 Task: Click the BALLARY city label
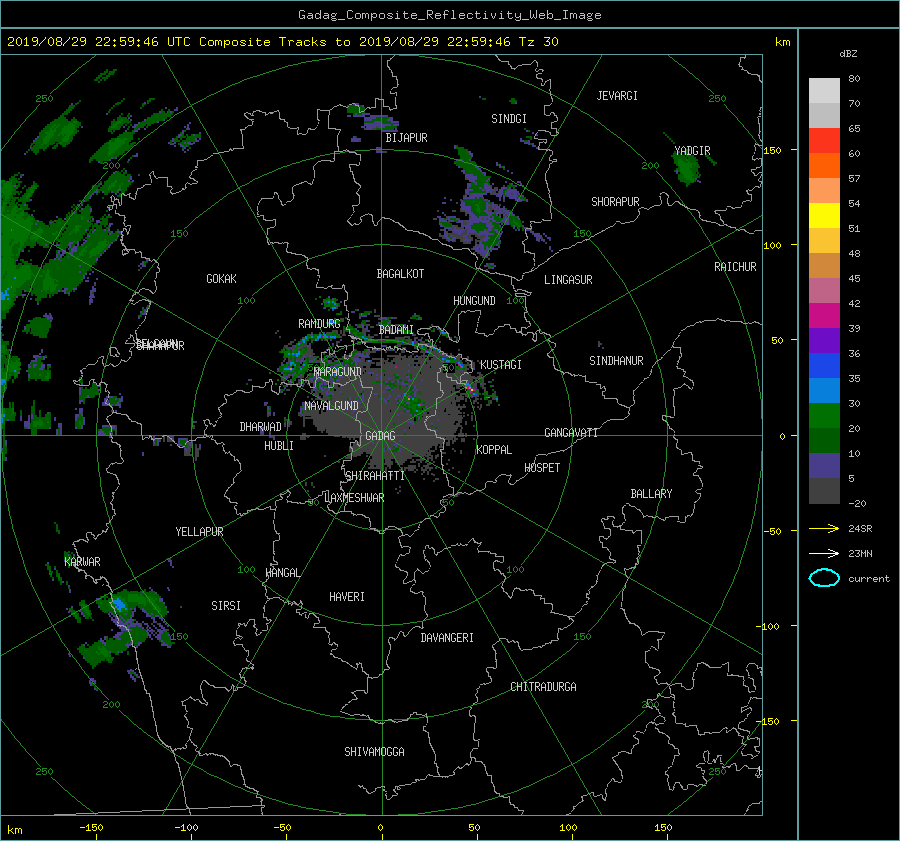tap(651, 494)
